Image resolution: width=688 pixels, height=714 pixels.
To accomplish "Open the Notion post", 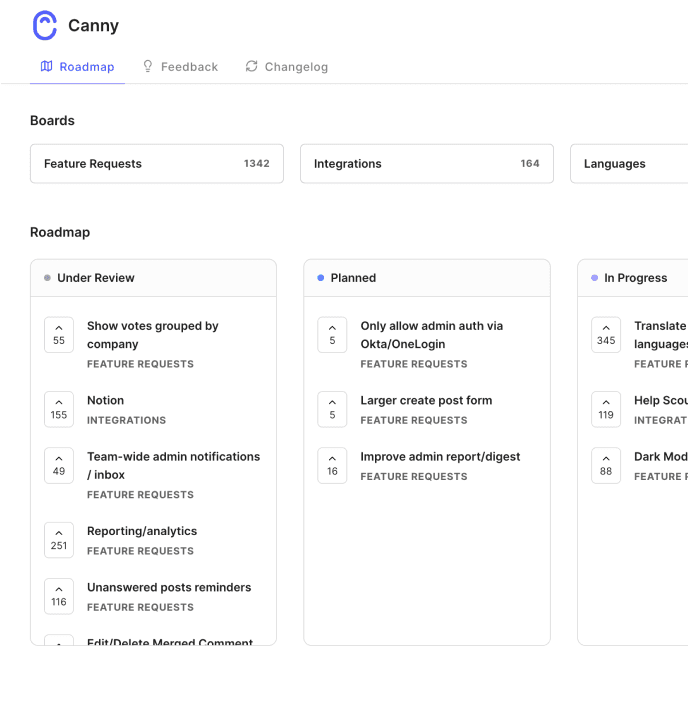I will tap(105, 400).
